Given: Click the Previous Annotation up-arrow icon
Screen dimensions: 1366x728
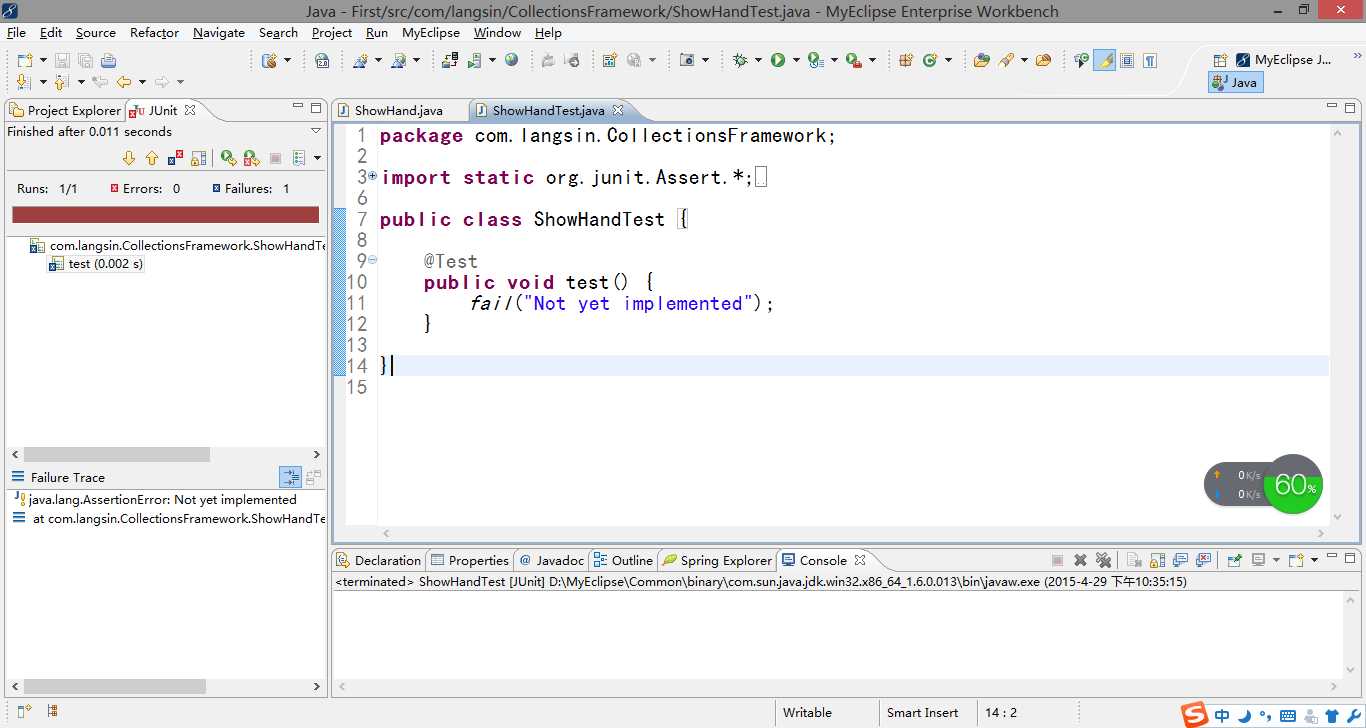Looking at the screenshot, I should click(x=63, y=82).
